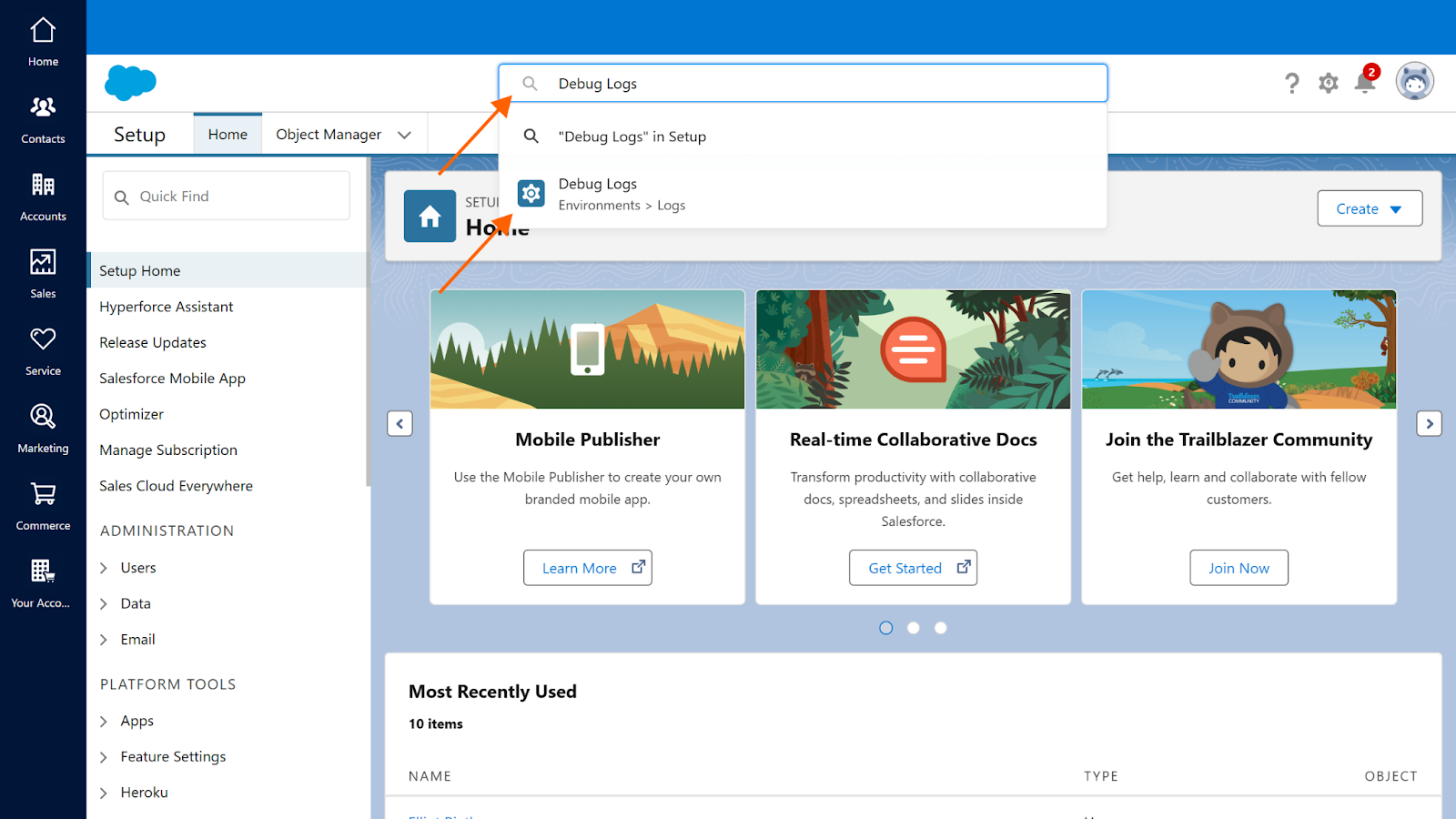Go to Sales in the left navigation
1456x819 pixels.
point(43,273)
